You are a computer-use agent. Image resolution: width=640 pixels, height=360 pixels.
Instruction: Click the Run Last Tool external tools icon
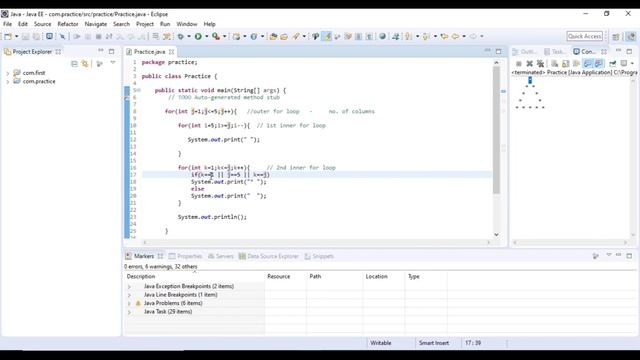216,36
